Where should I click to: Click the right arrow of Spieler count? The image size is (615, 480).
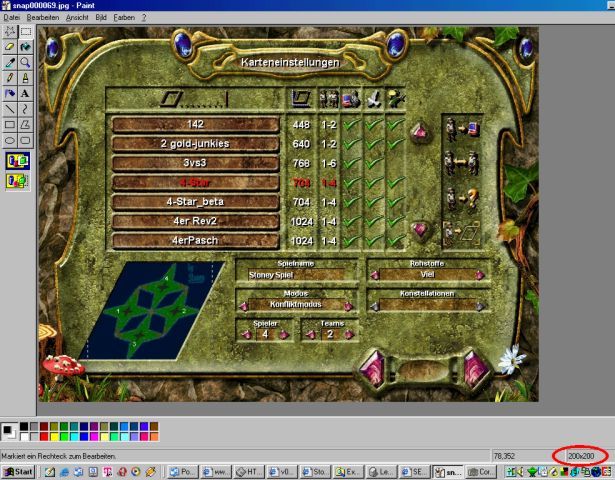[284, 335]
